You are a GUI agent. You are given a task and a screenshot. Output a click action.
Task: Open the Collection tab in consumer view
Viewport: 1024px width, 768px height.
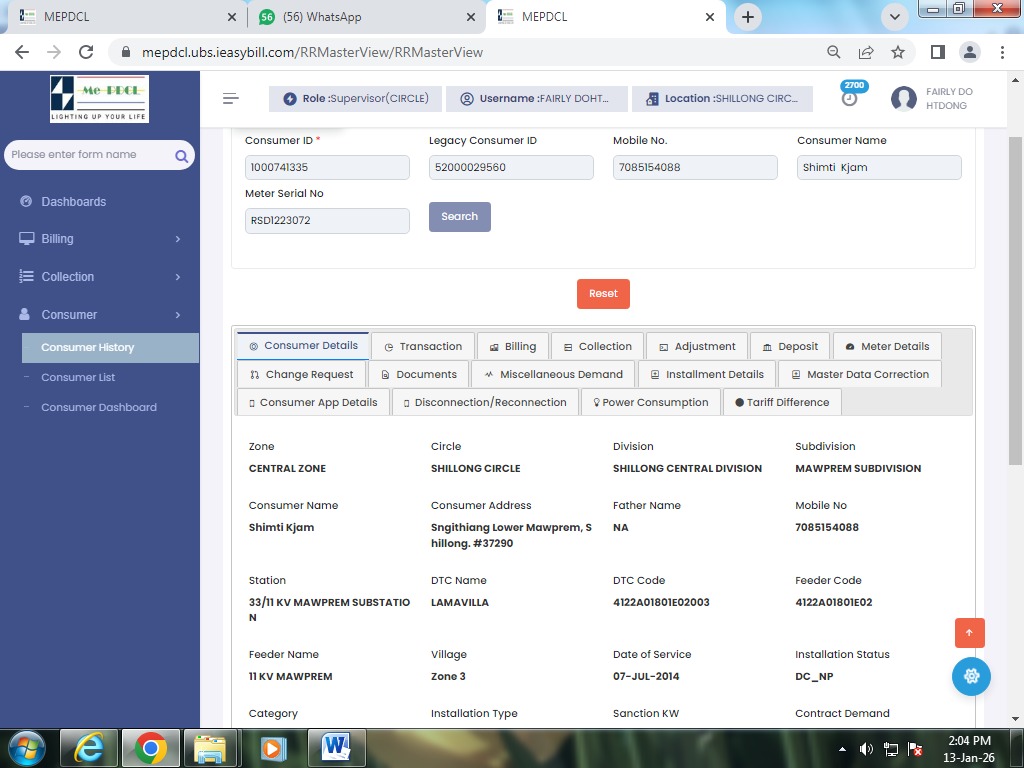coord(598,346)
